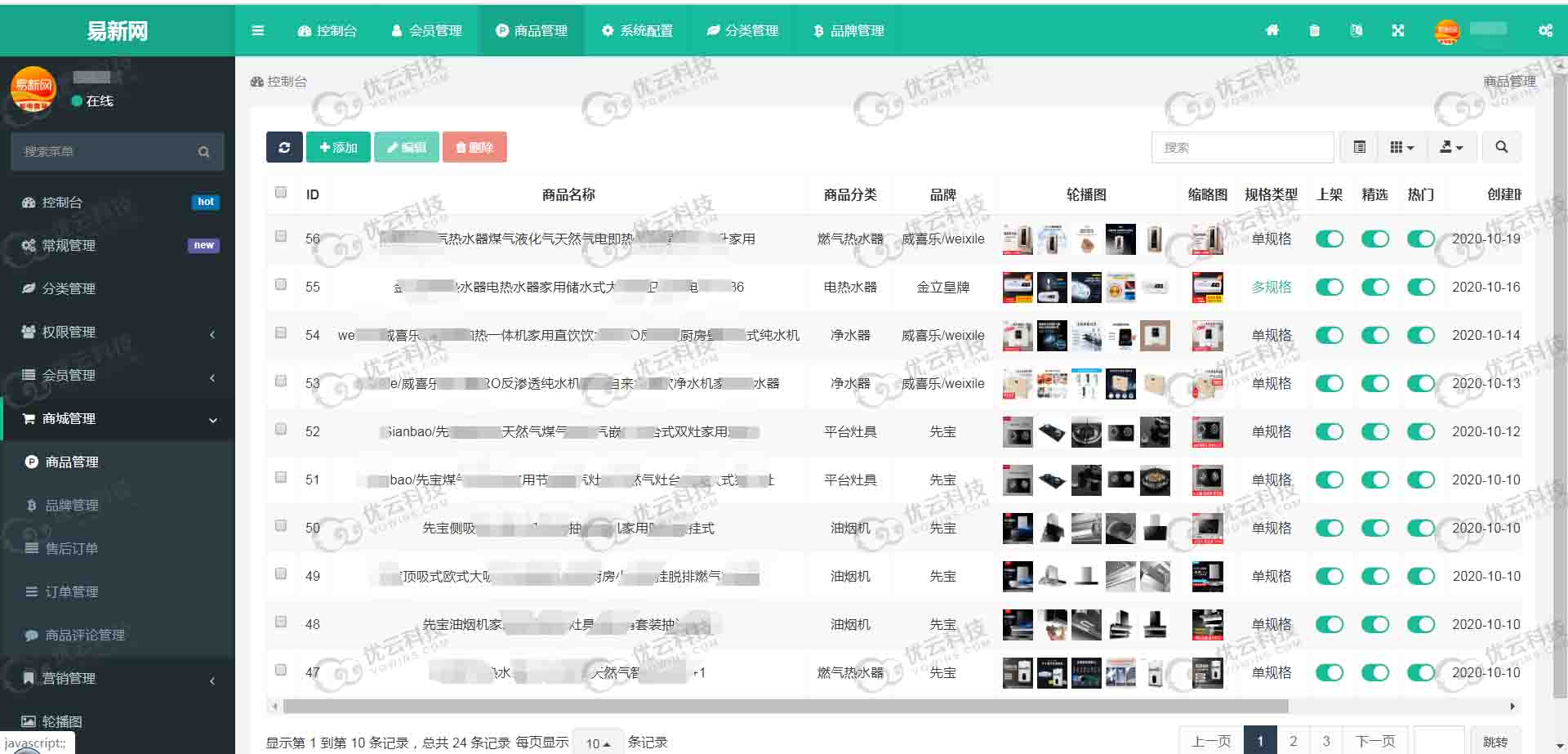Click the fullscreen expand icon in top bar
This screenshot has height=754, width=1568.
[1398, 30]
